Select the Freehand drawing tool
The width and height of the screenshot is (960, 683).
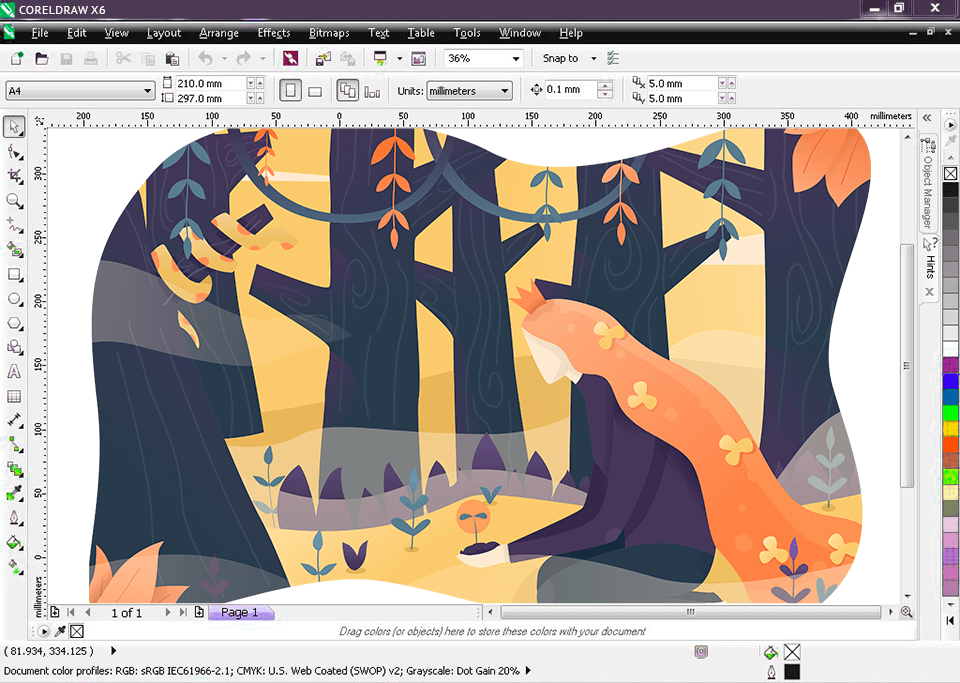14,226
